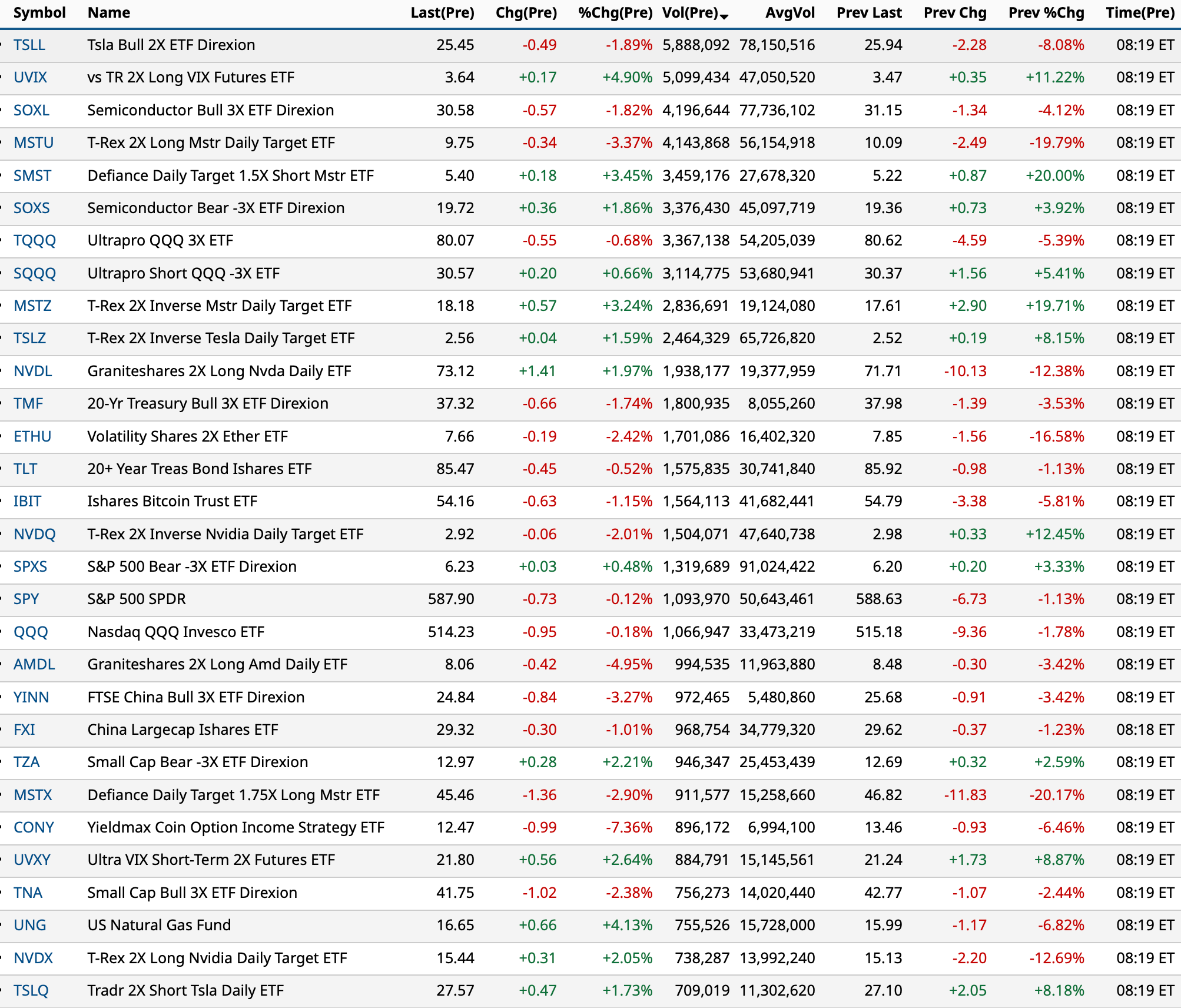1181x1008 pixels.
Task: Sort table by Symbol column header
Action: 39,12
